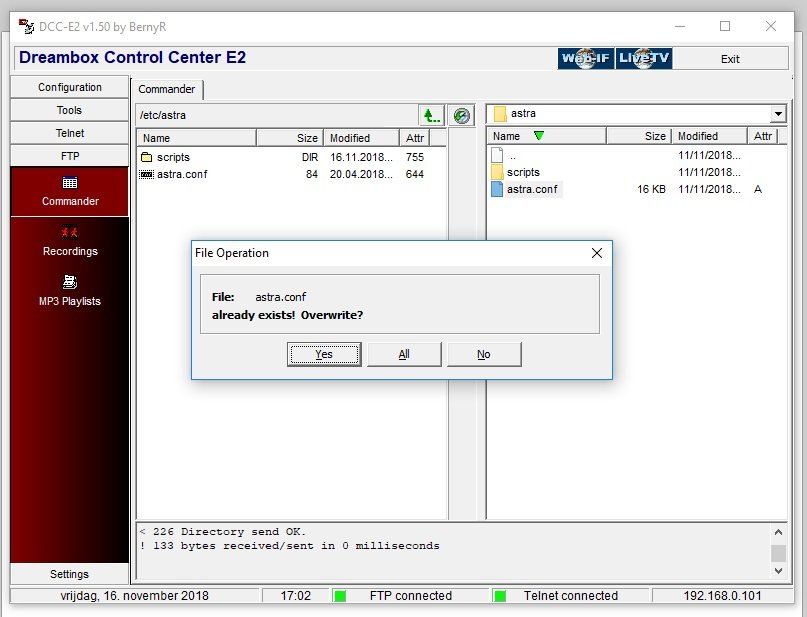
Task: Expand the astra local folder dropdown
Action: coord(777,115)
